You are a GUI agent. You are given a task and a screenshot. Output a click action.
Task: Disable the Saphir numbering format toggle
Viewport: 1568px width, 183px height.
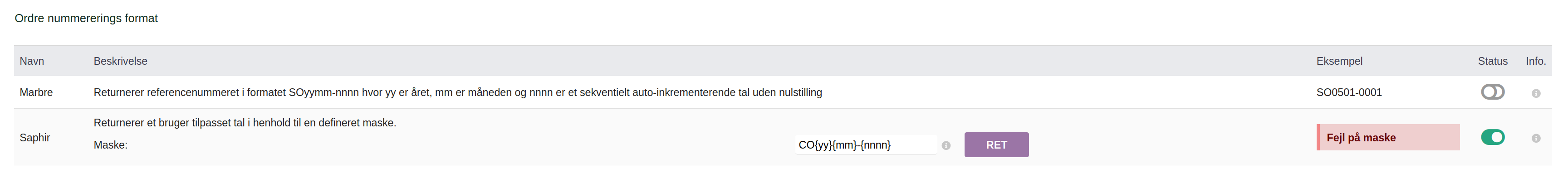point(1493,137)
